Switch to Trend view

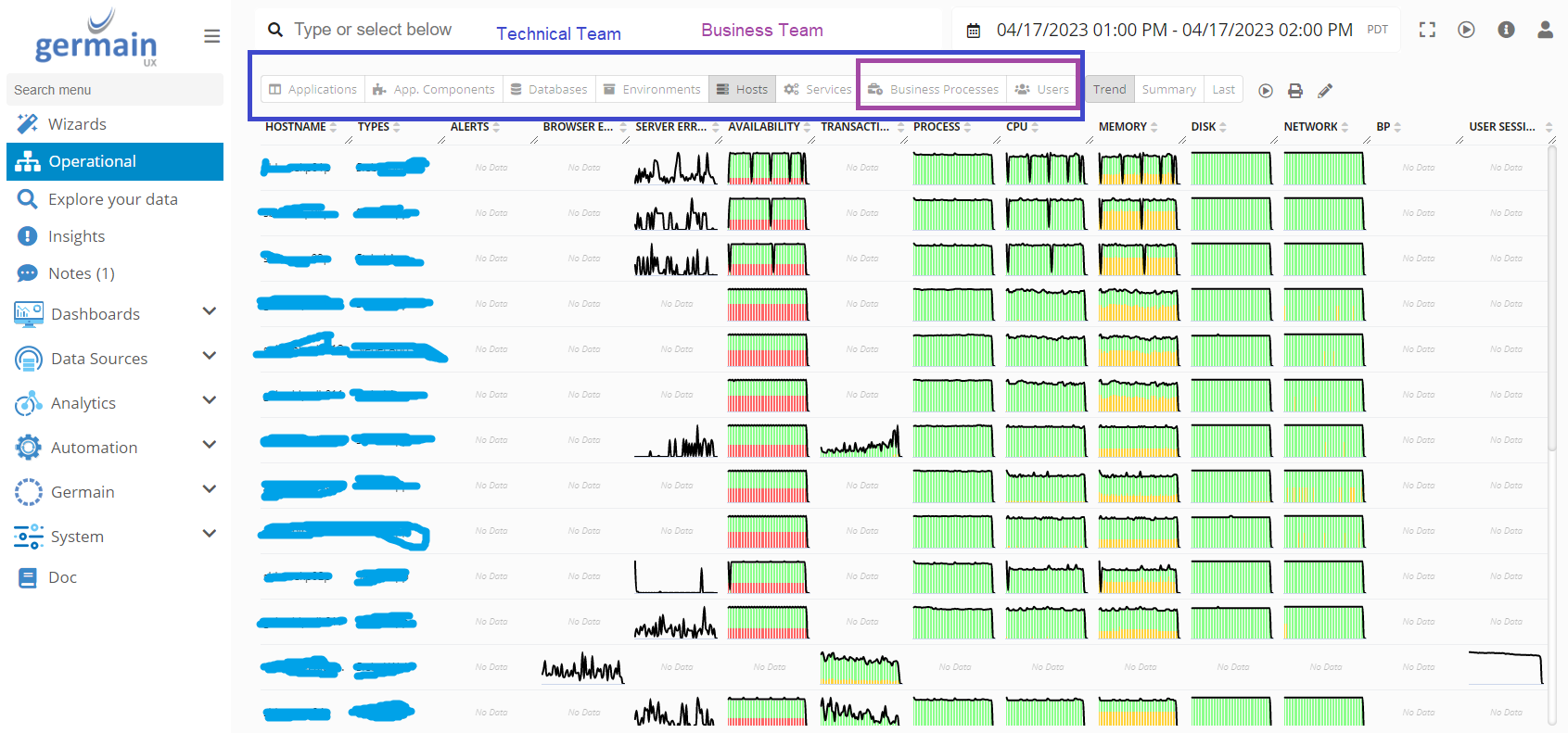1109,90
